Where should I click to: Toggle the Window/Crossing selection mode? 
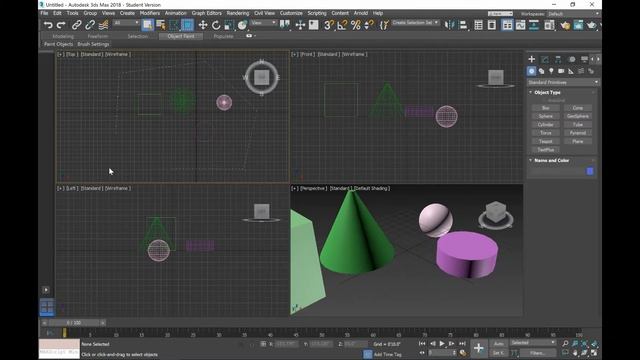coord(187,25)
